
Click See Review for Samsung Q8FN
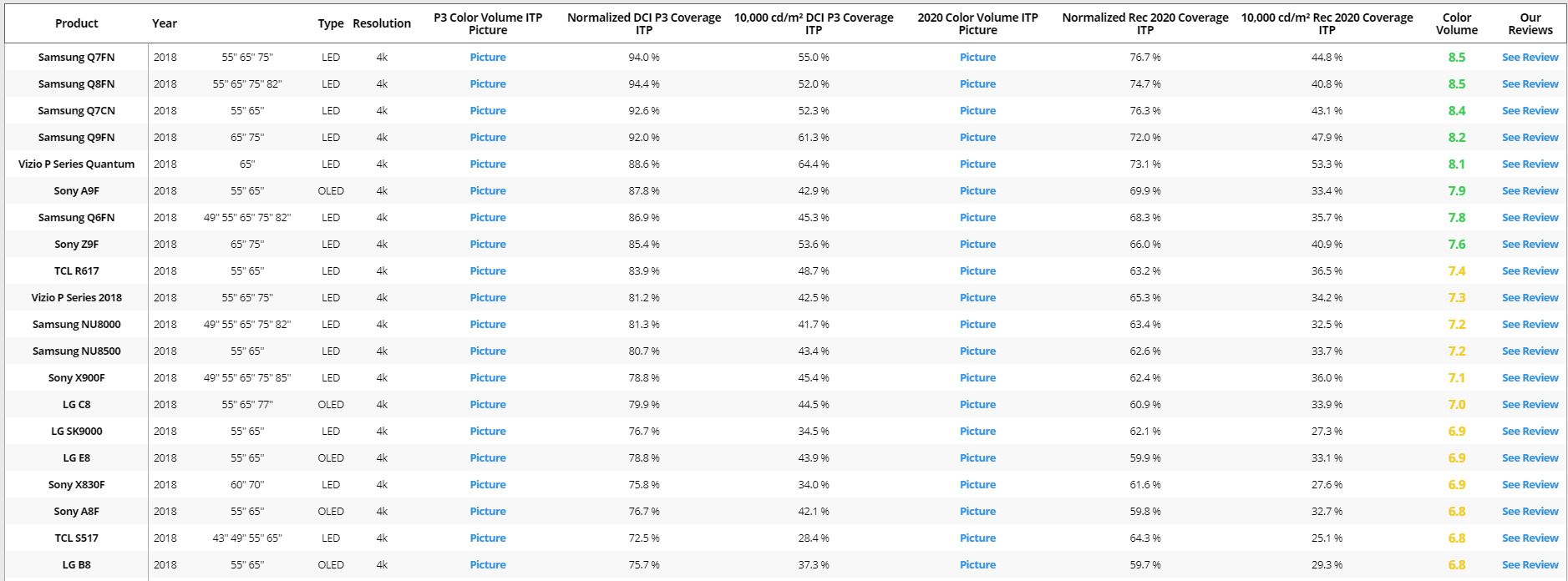[1530, 84]
